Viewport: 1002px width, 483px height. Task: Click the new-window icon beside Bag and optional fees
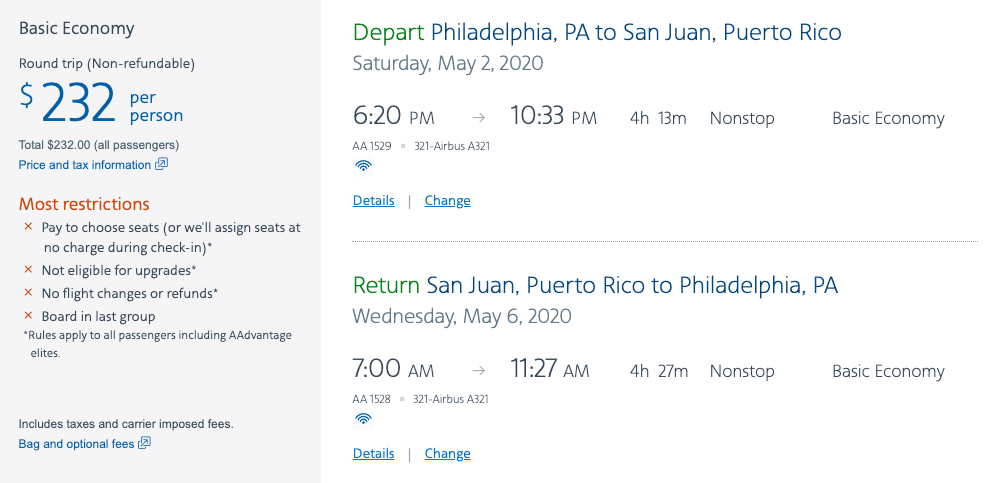144,444
